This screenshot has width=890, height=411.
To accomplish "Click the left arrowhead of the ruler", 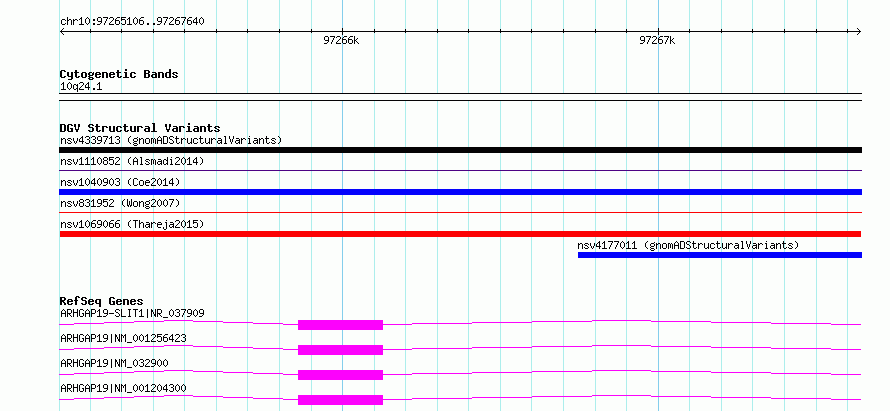I will (x=62, y=32).
